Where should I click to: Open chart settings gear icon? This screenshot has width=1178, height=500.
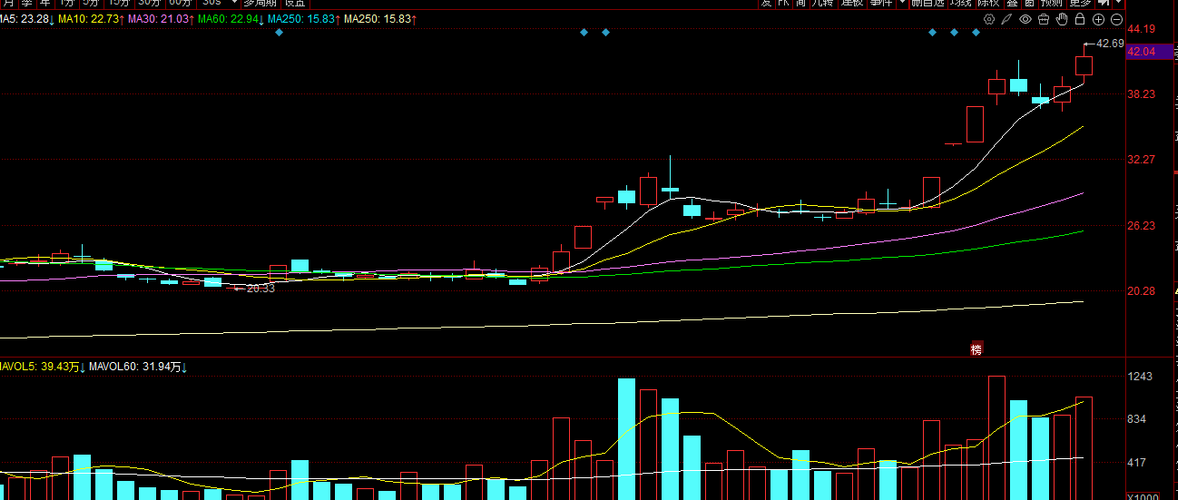pos(989,20)
